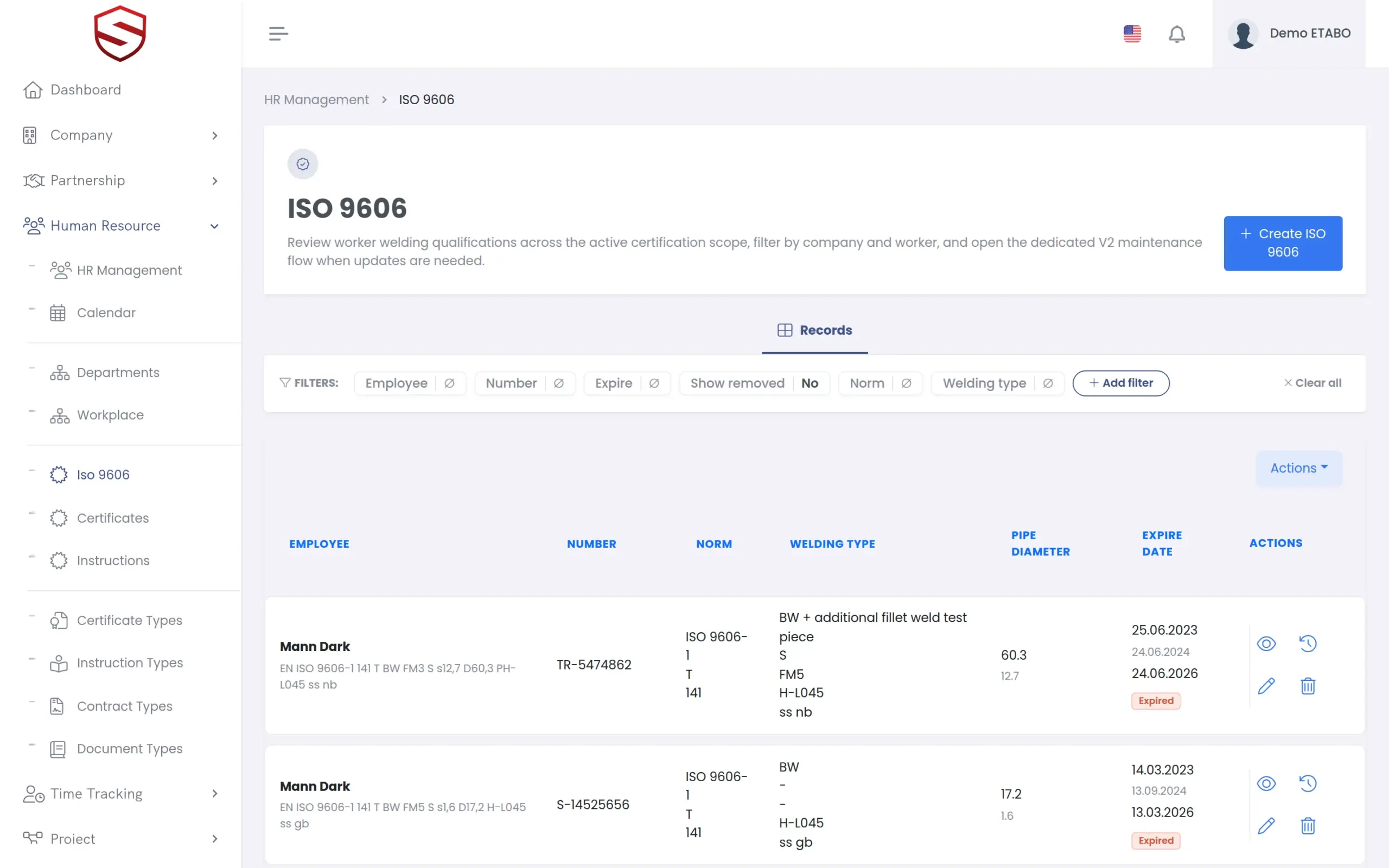Clear all filters
Viewport: 1389px width, 868px height.
pyautogui.click(x=1312, y=384)
